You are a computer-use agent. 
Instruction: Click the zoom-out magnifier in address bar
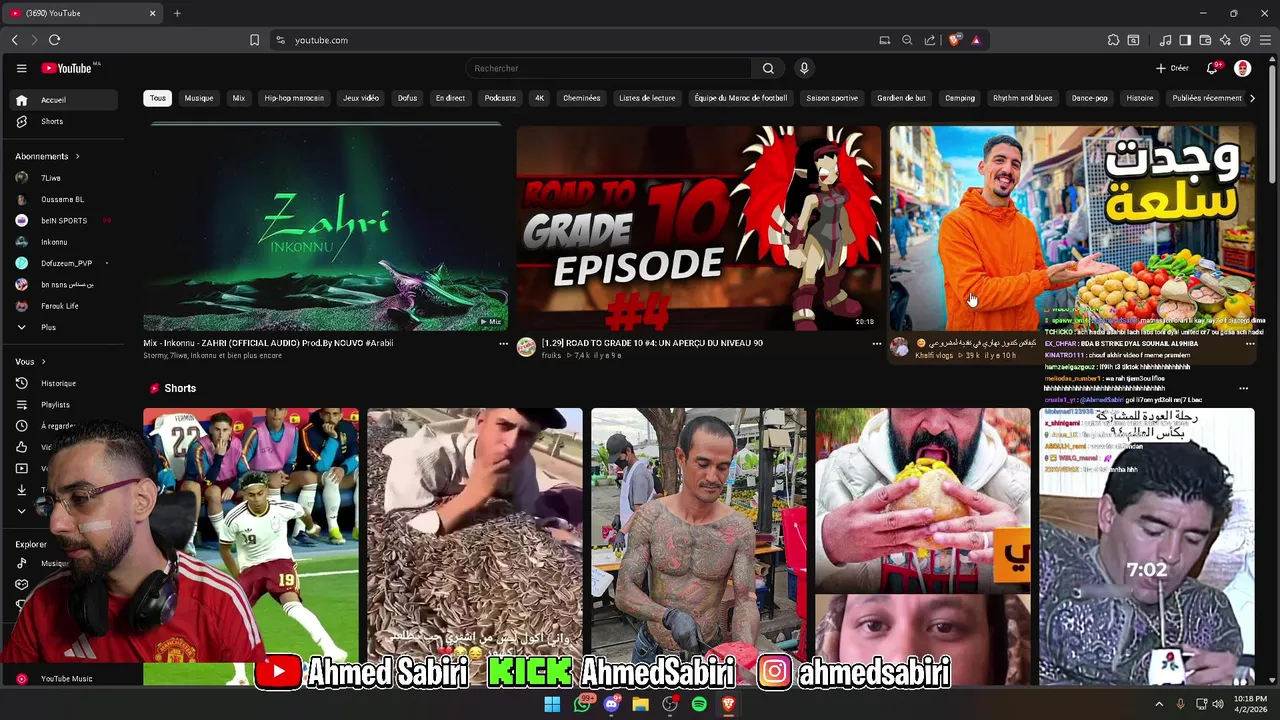(x=907, y=40)
